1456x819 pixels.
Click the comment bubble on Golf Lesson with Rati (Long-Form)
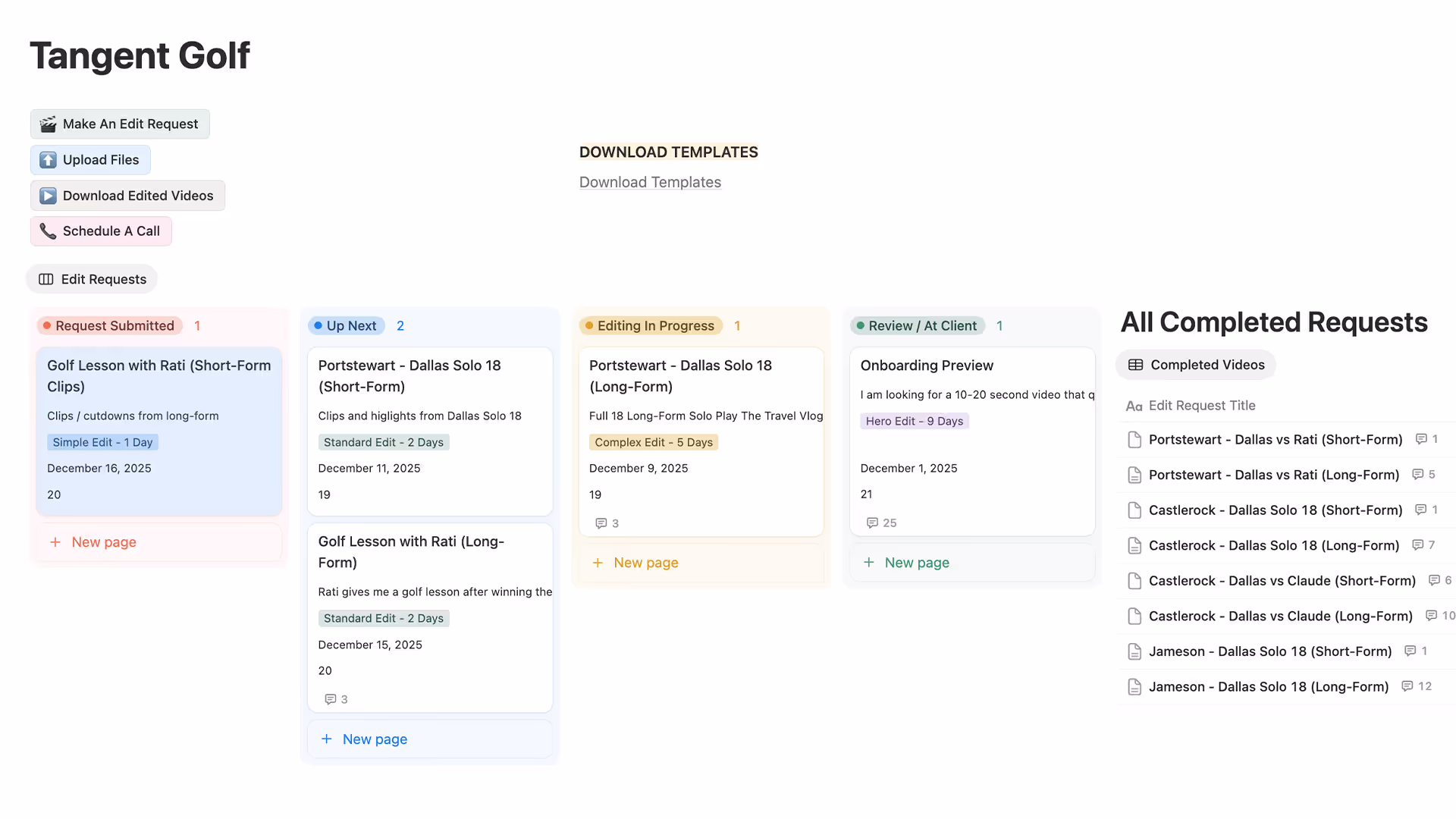click(331, 699)
